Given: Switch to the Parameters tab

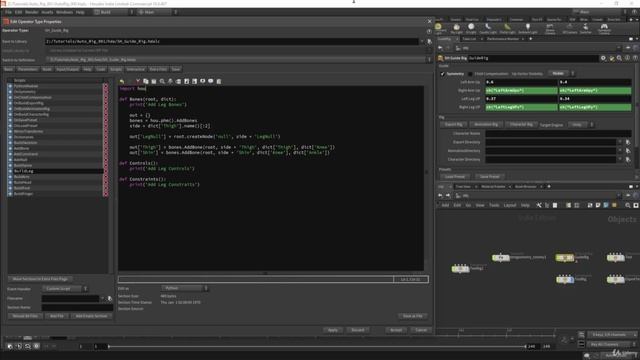Looking at the screenshot, I should pyautogui.click(x=28, y=69).
